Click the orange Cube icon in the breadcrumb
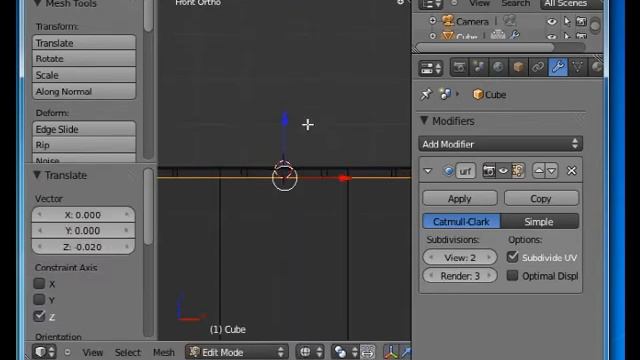This screenshot has height=360, width=640. pyautogui.click(x=478, y=94)
